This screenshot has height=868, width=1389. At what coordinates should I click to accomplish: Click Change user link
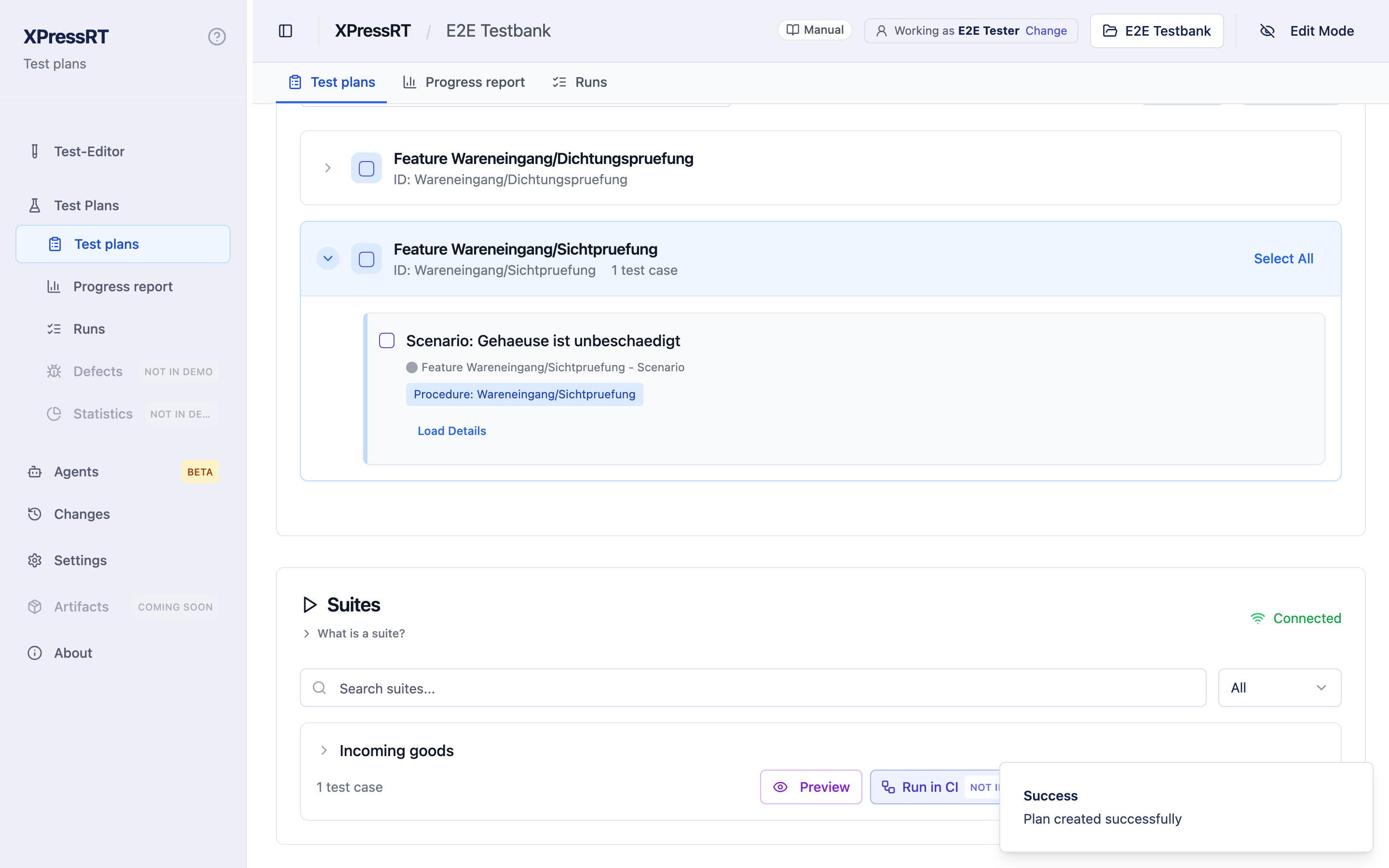pos(1046,31)
